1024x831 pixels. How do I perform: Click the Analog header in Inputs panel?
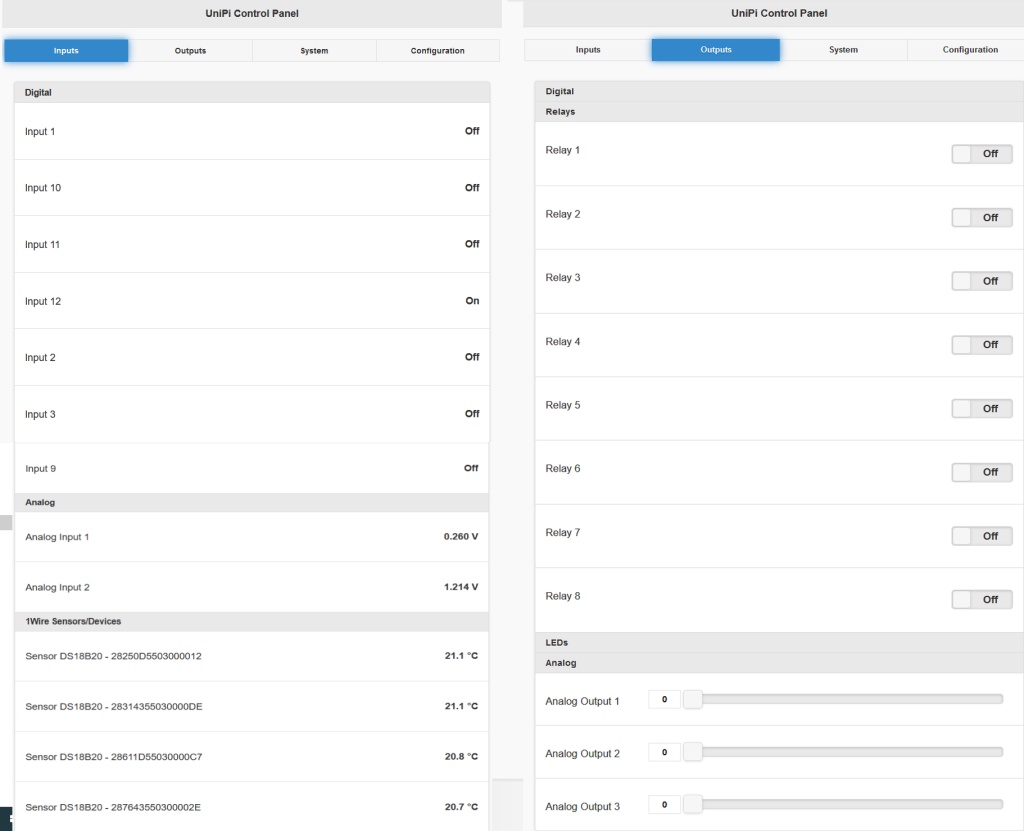(251, 502)
